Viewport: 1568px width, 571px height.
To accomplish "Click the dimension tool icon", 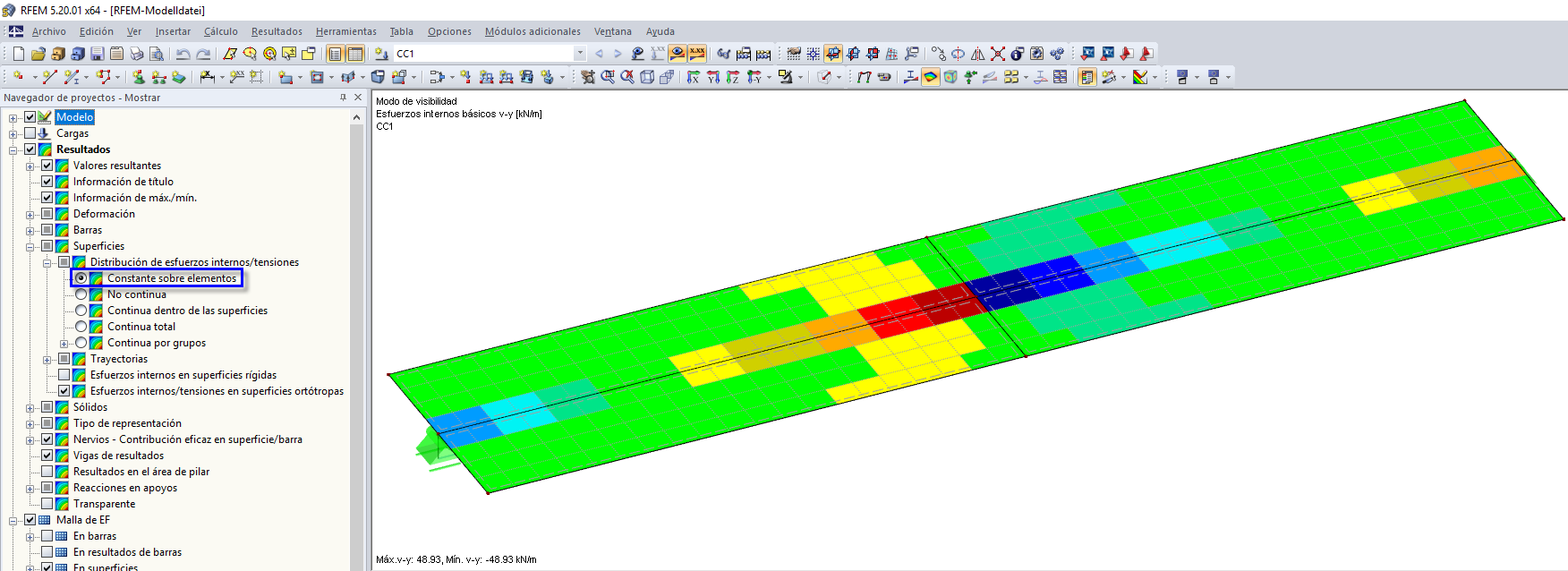I will 206,77.
